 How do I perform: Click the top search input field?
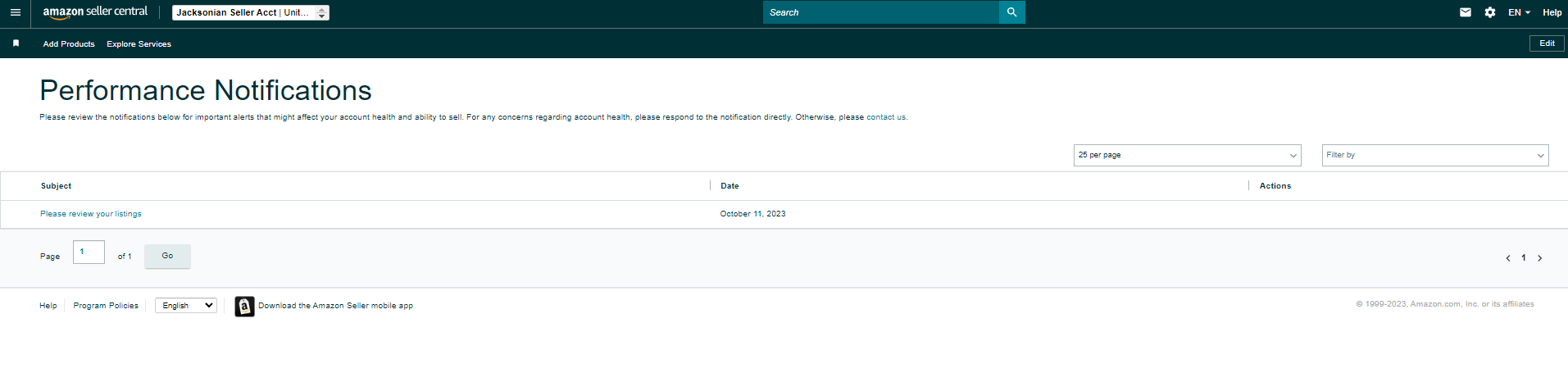coord(881,12)
